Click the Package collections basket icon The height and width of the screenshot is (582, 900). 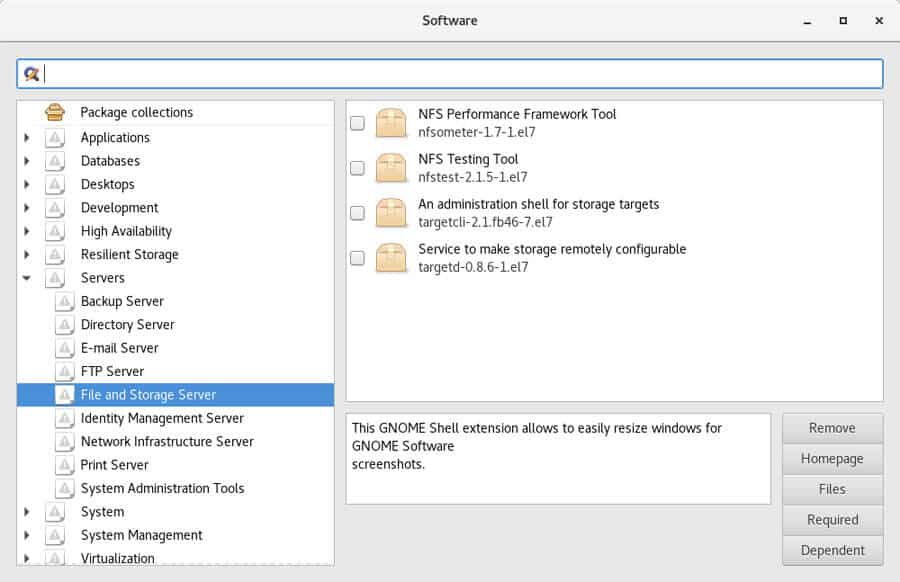pyautogui.click(x=55, y=112)
